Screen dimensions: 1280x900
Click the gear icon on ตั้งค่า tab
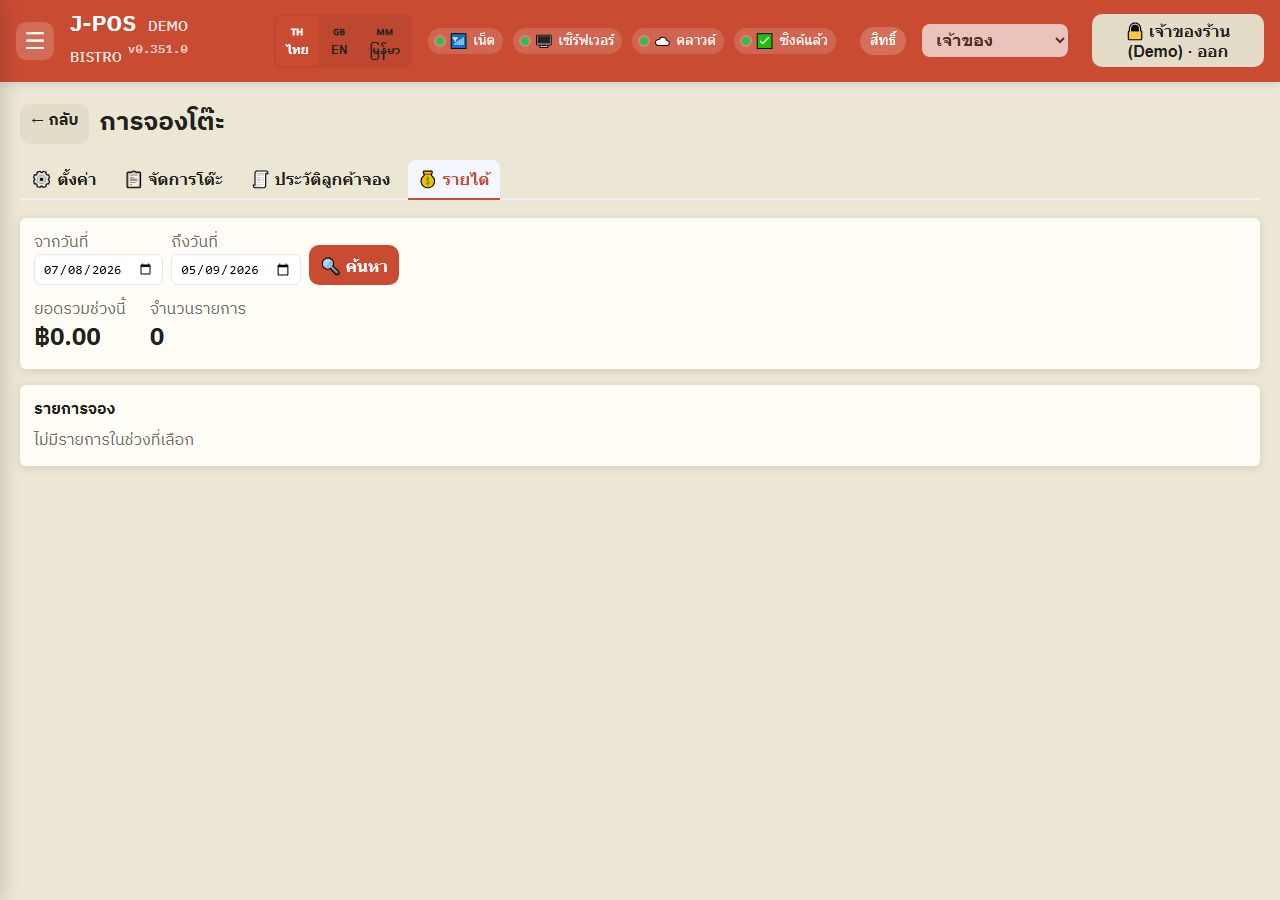pyautogui.click(x=41, y=180)
